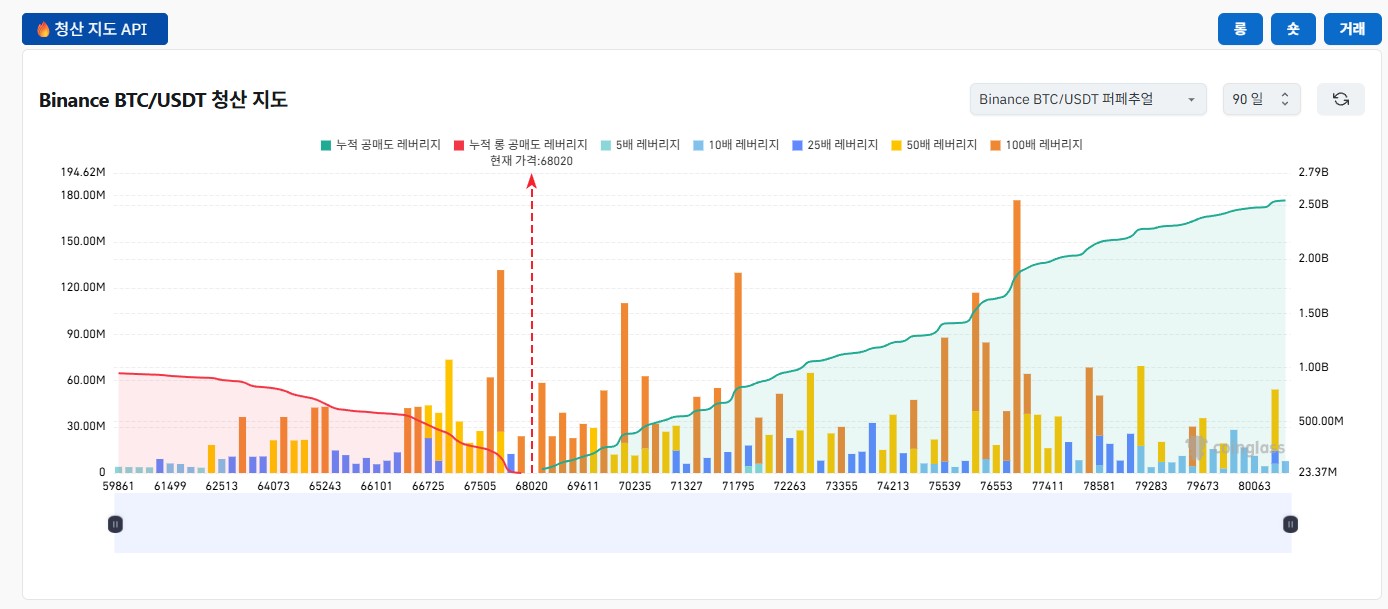The width and height of the screenshot is (1388, 609).
Task: Click the 80063 x-axis label
Action: [x=1255, y=486]
